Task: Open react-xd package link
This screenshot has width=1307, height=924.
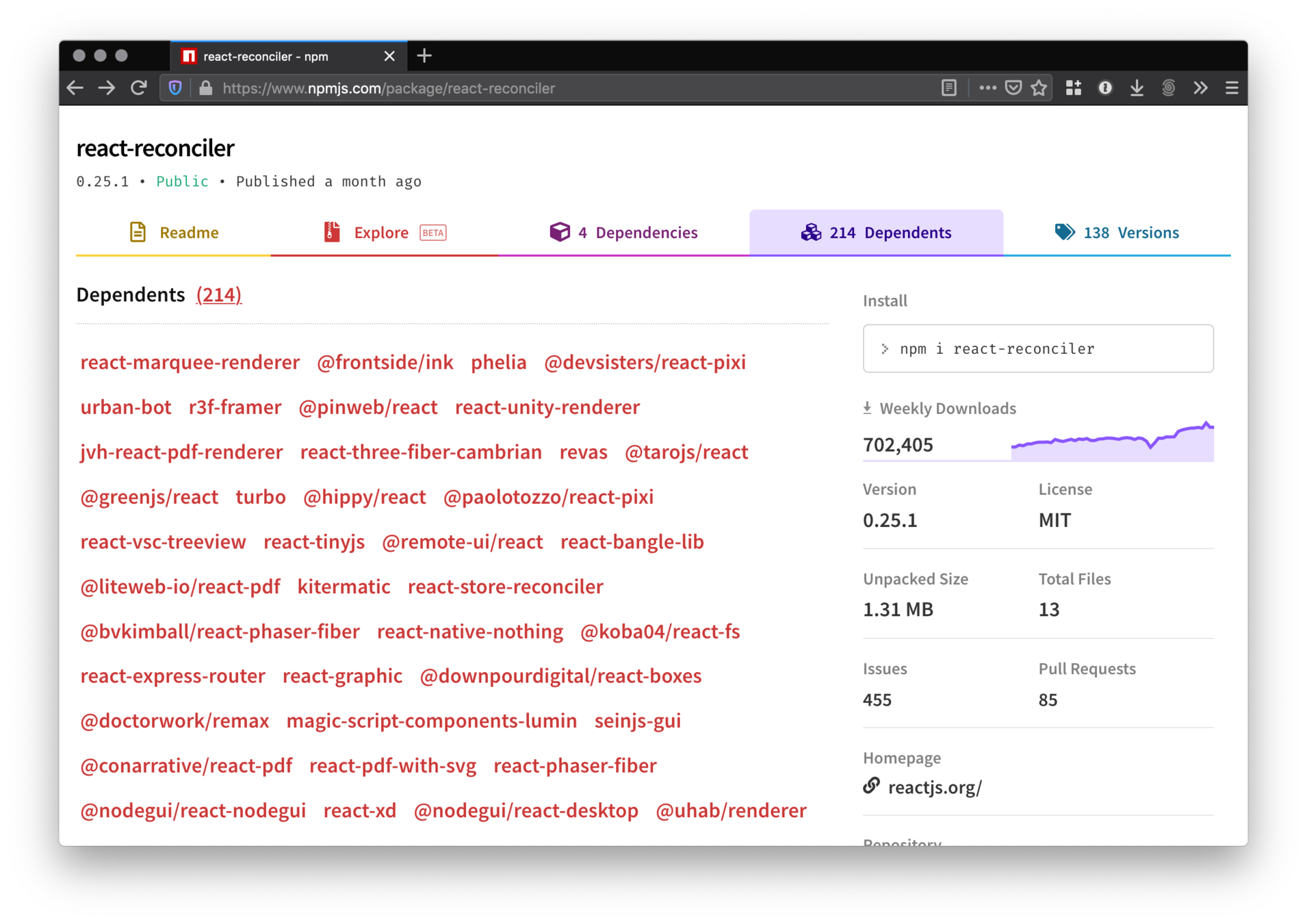Action: 360,810
